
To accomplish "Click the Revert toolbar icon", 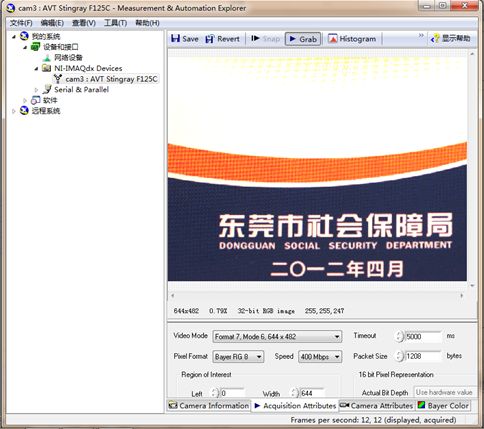I will 210,39.
